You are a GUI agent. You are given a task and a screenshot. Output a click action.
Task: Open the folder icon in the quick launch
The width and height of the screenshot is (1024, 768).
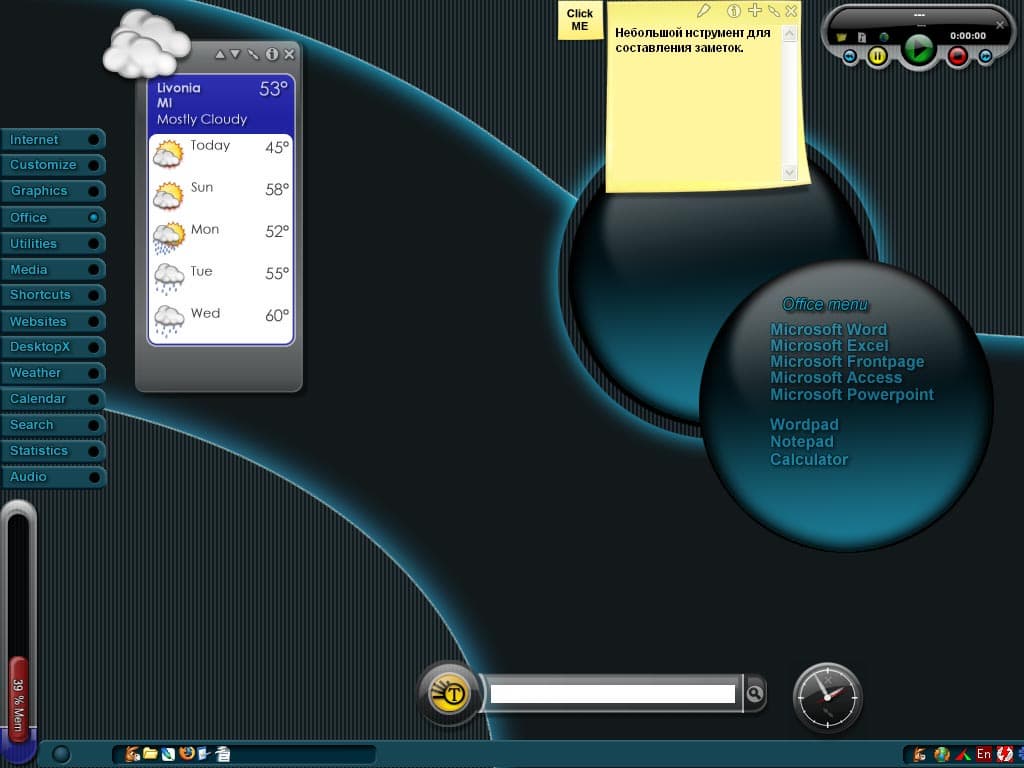click(150, 754)
